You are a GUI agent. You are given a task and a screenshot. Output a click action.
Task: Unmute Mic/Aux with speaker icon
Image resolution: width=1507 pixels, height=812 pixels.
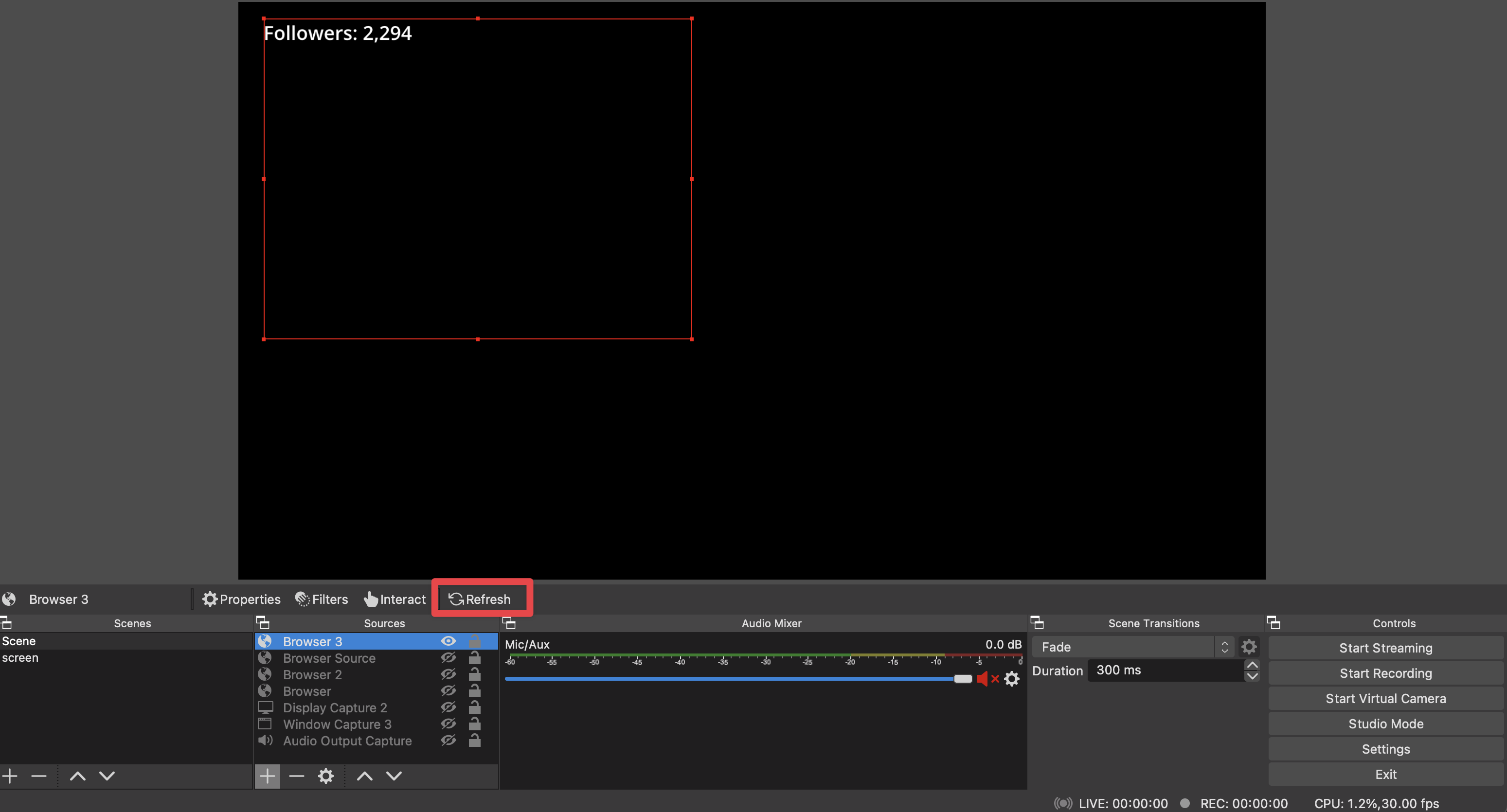987,679
